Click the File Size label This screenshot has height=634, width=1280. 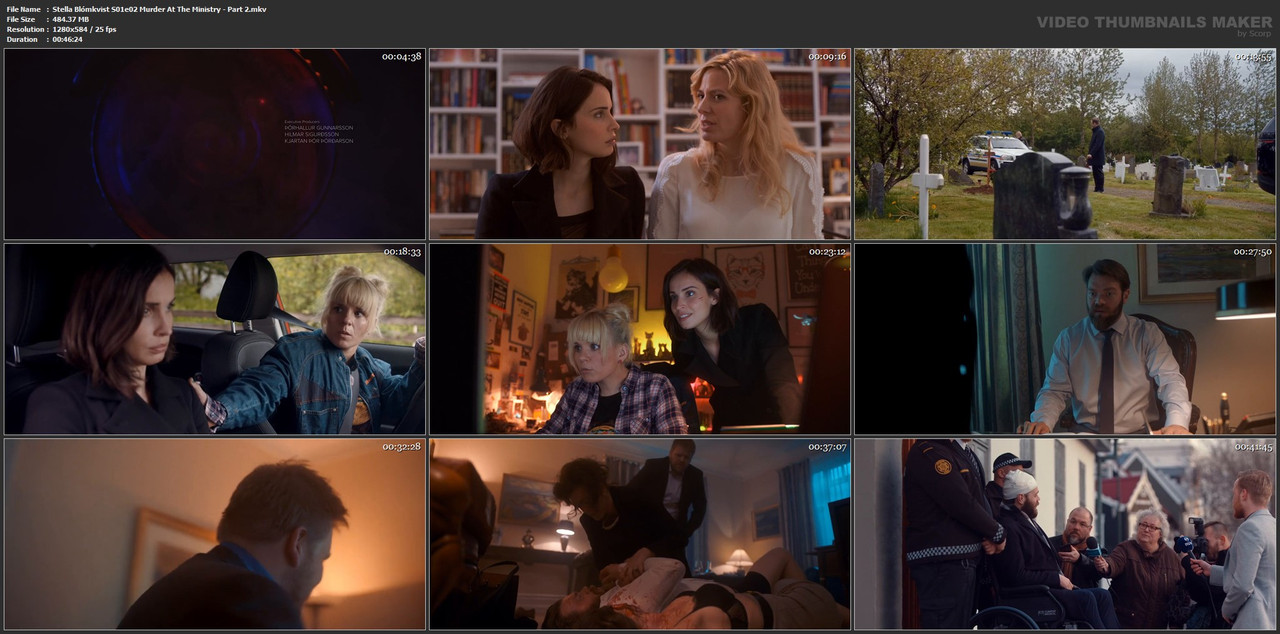(x=21, y=19)
